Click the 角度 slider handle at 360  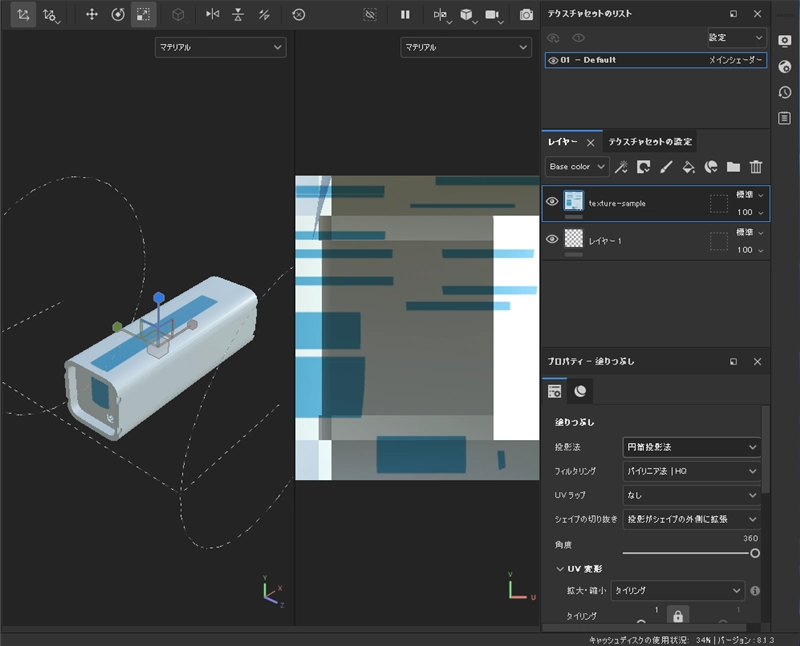coord(755,554)
